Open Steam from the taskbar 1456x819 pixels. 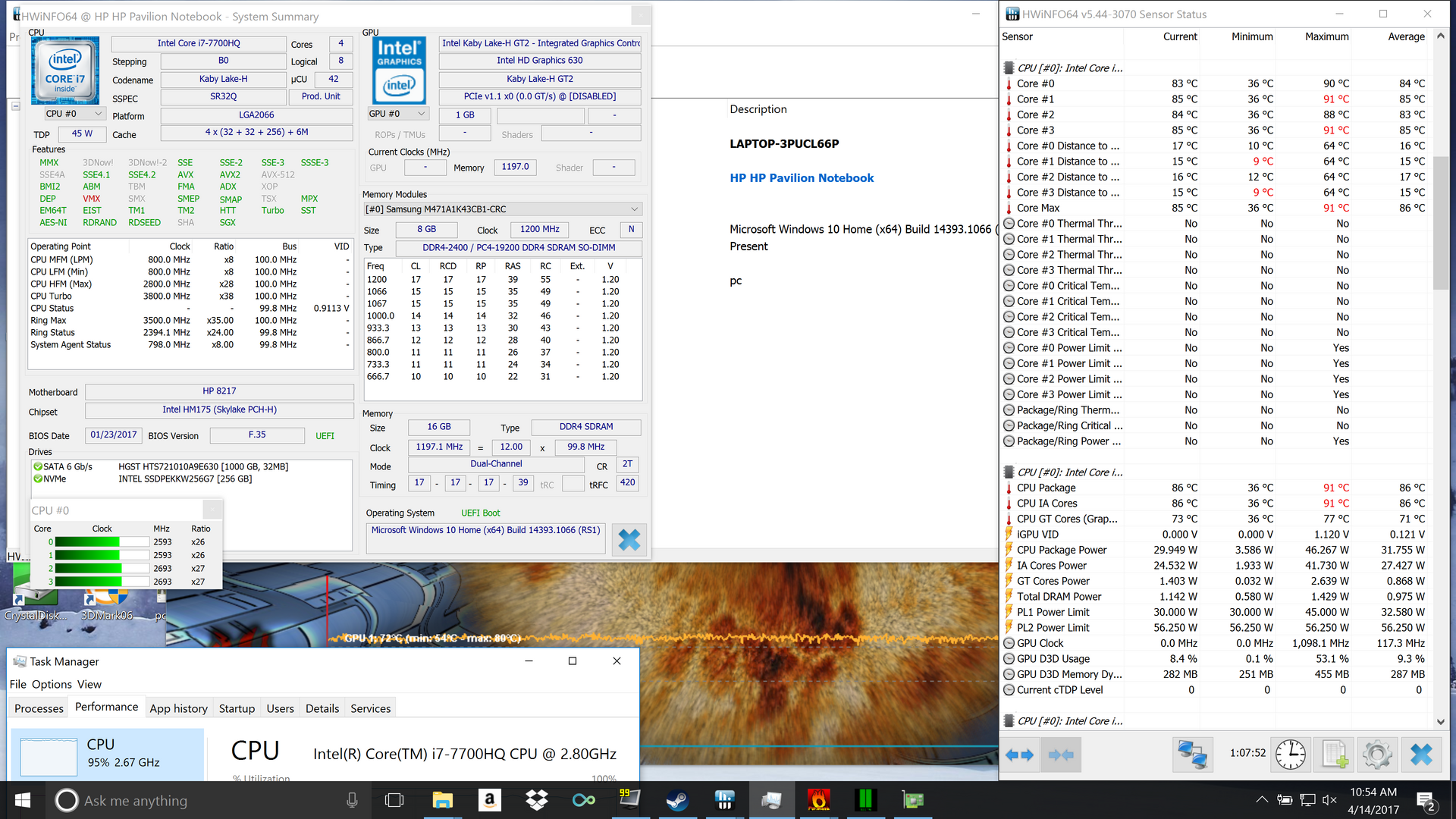pyautogui.click(x=676, y=800)
